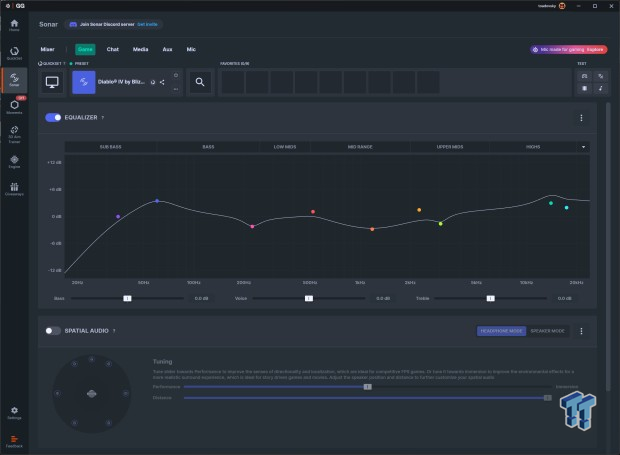Image resolution: width=620 pixels, height=455 pixels.
Task: Click the bottom-left test panel icon
Action: coord(584,88)
